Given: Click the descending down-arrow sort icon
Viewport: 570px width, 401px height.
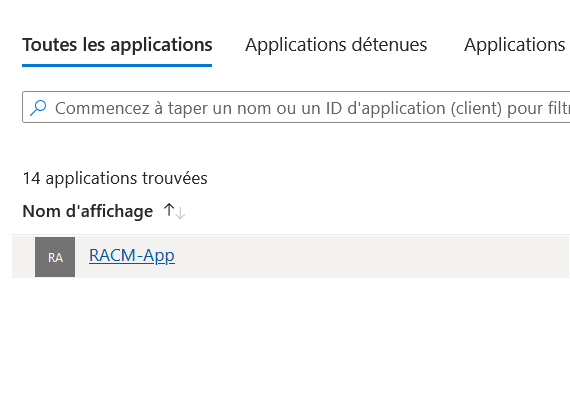Looking at the screenshot, I should click(180, 213).
